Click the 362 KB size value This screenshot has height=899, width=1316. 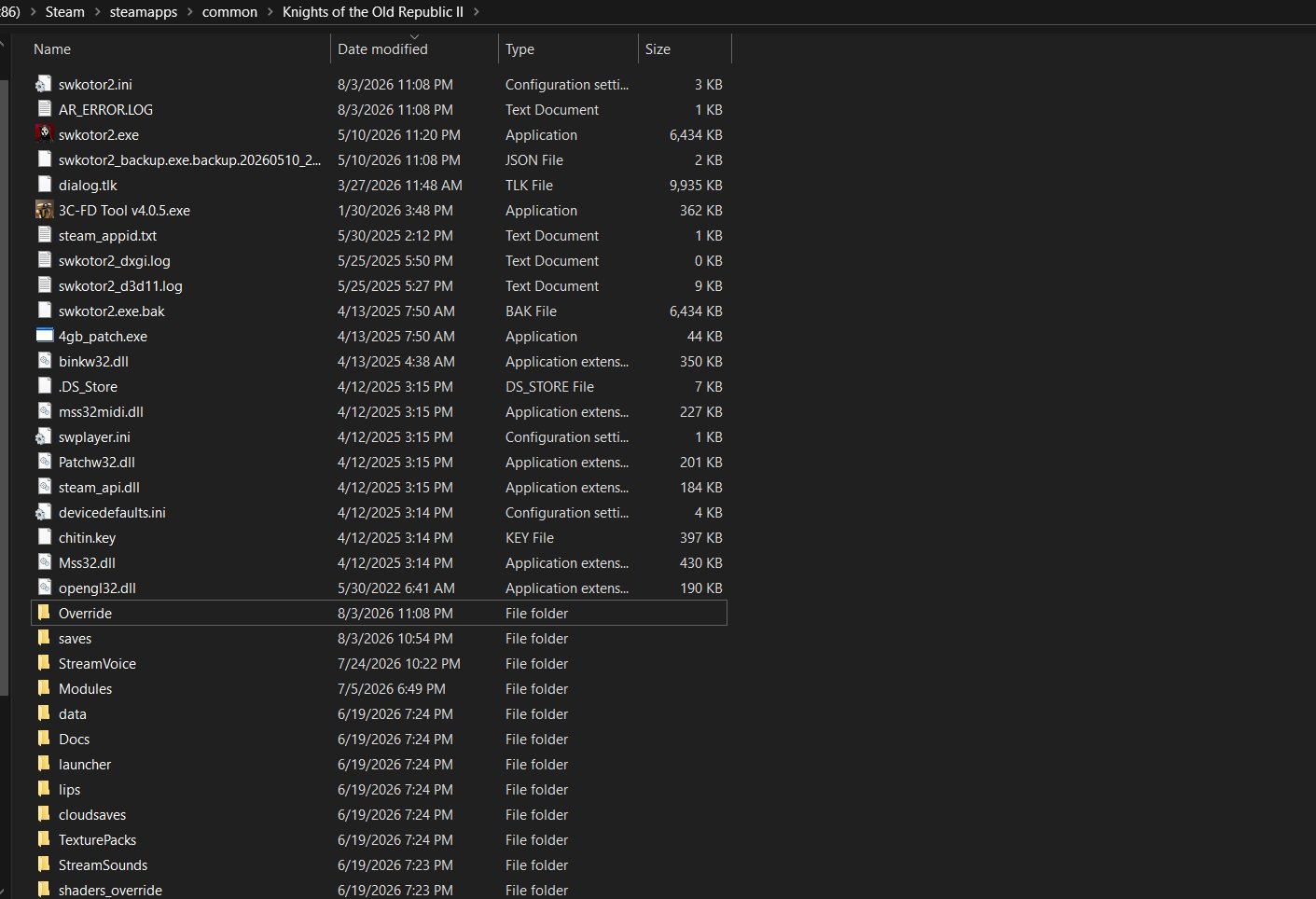point(701,210)
